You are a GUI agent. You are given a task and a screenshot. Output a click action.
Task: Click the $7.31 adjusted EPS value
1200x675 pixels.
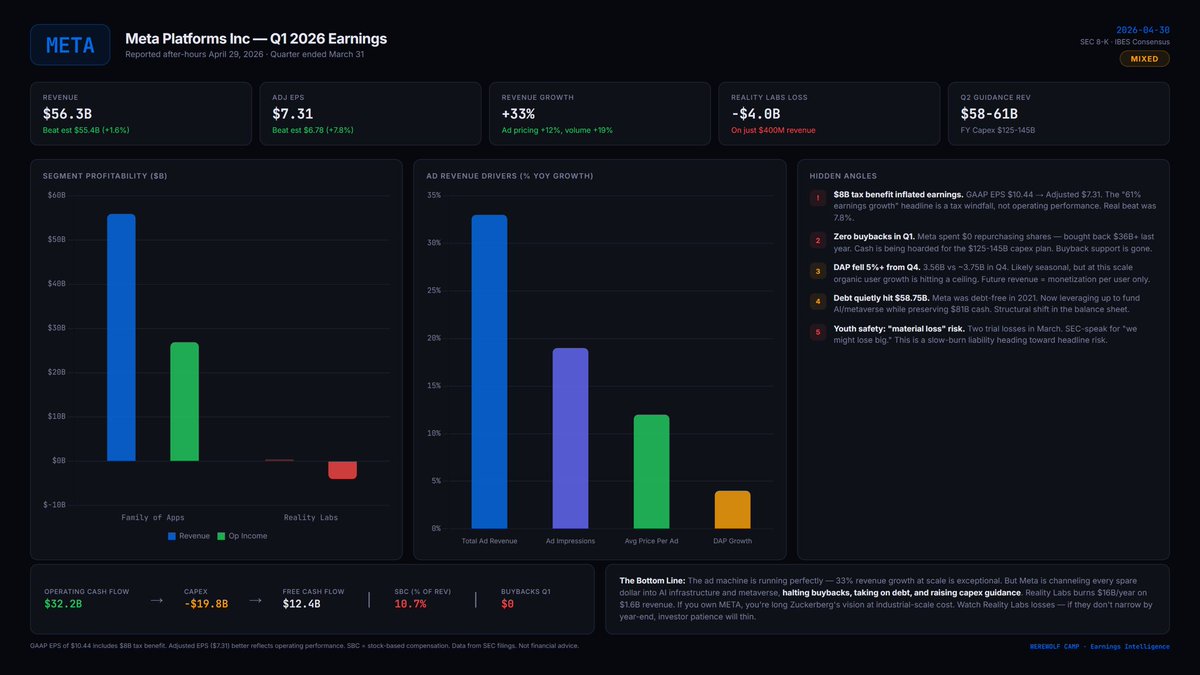[293, 114]
